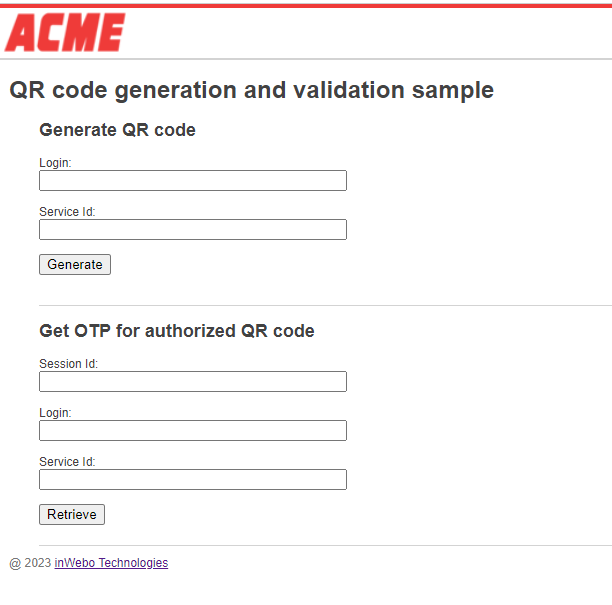
Task: Click the divider line above the Get OTP section
Action: (x=325, y=305)
